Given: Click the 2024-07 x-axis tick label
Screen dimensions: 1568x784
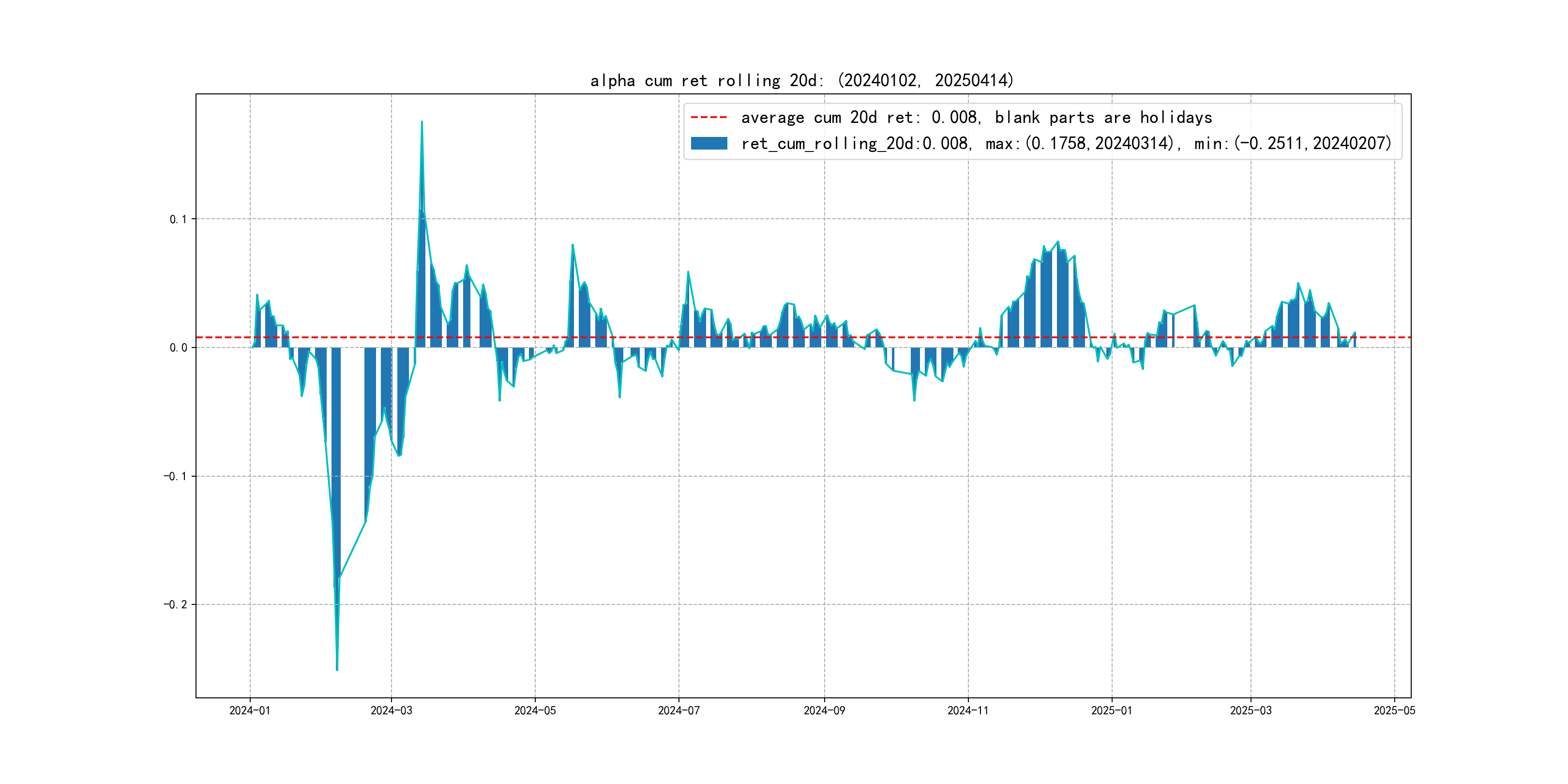Looking at the screenshot, I should click(678, 710).
